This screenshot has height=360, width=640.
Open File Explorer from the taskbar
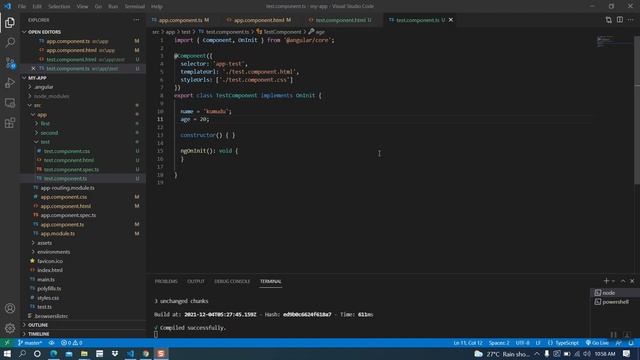(84, 353)
